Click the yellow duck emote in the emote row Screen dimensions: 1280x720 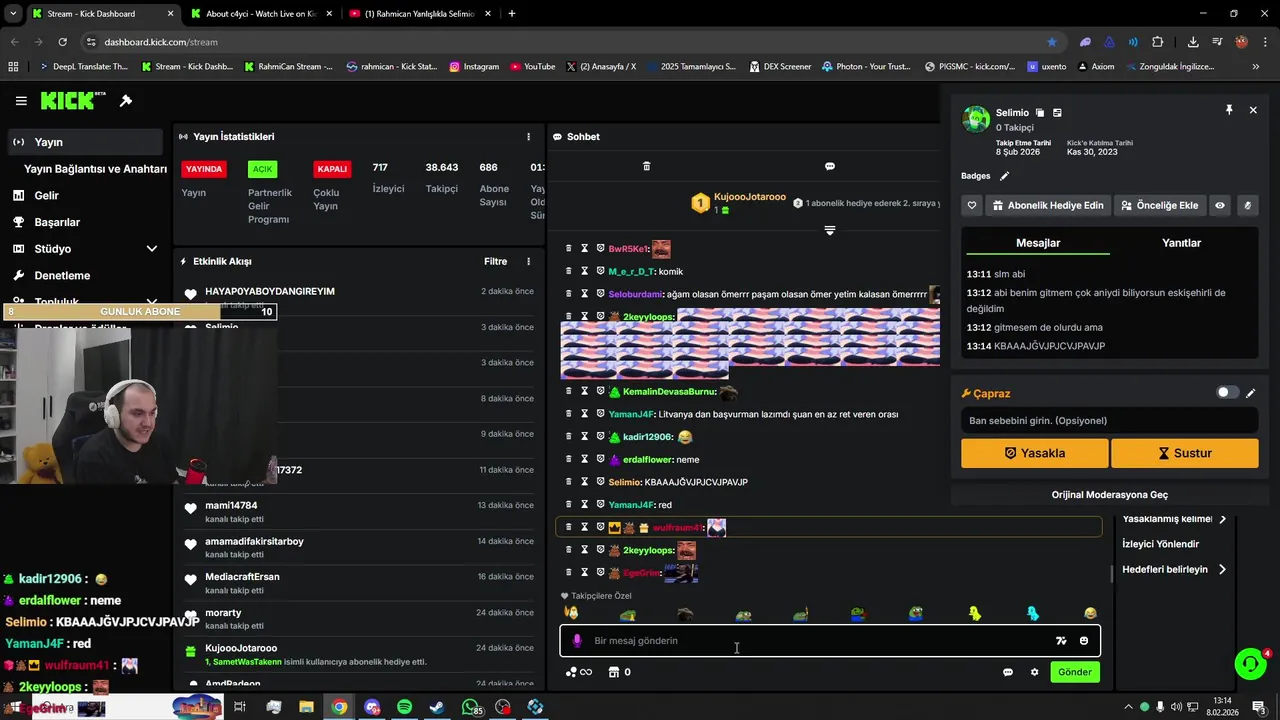[x=975, y=613]
